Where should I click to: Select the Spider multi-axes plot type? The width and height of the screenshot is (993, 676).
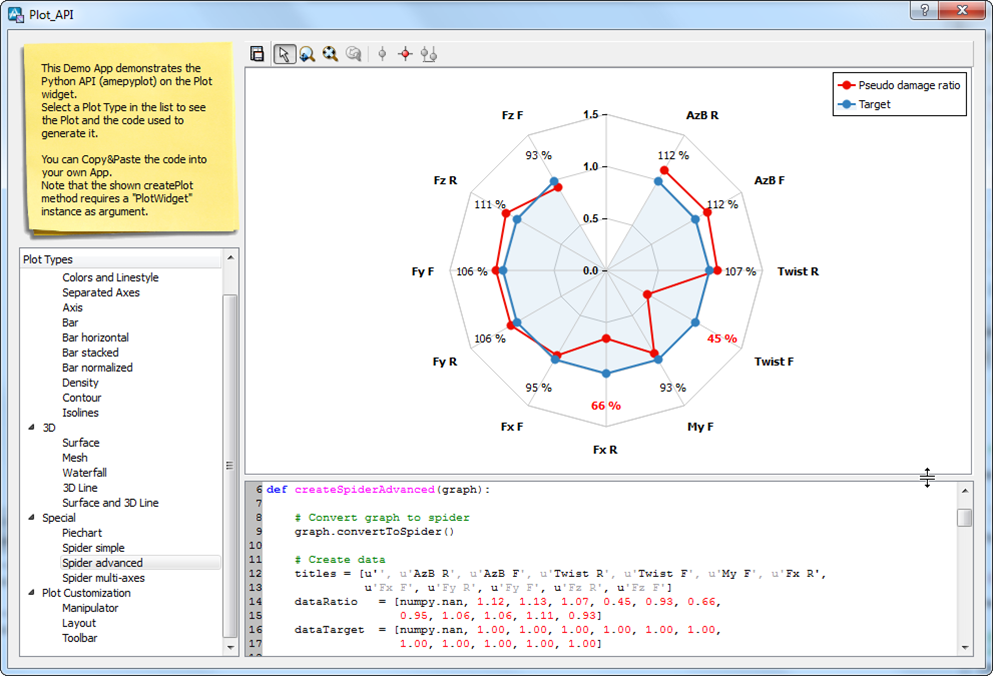(101, 577)
